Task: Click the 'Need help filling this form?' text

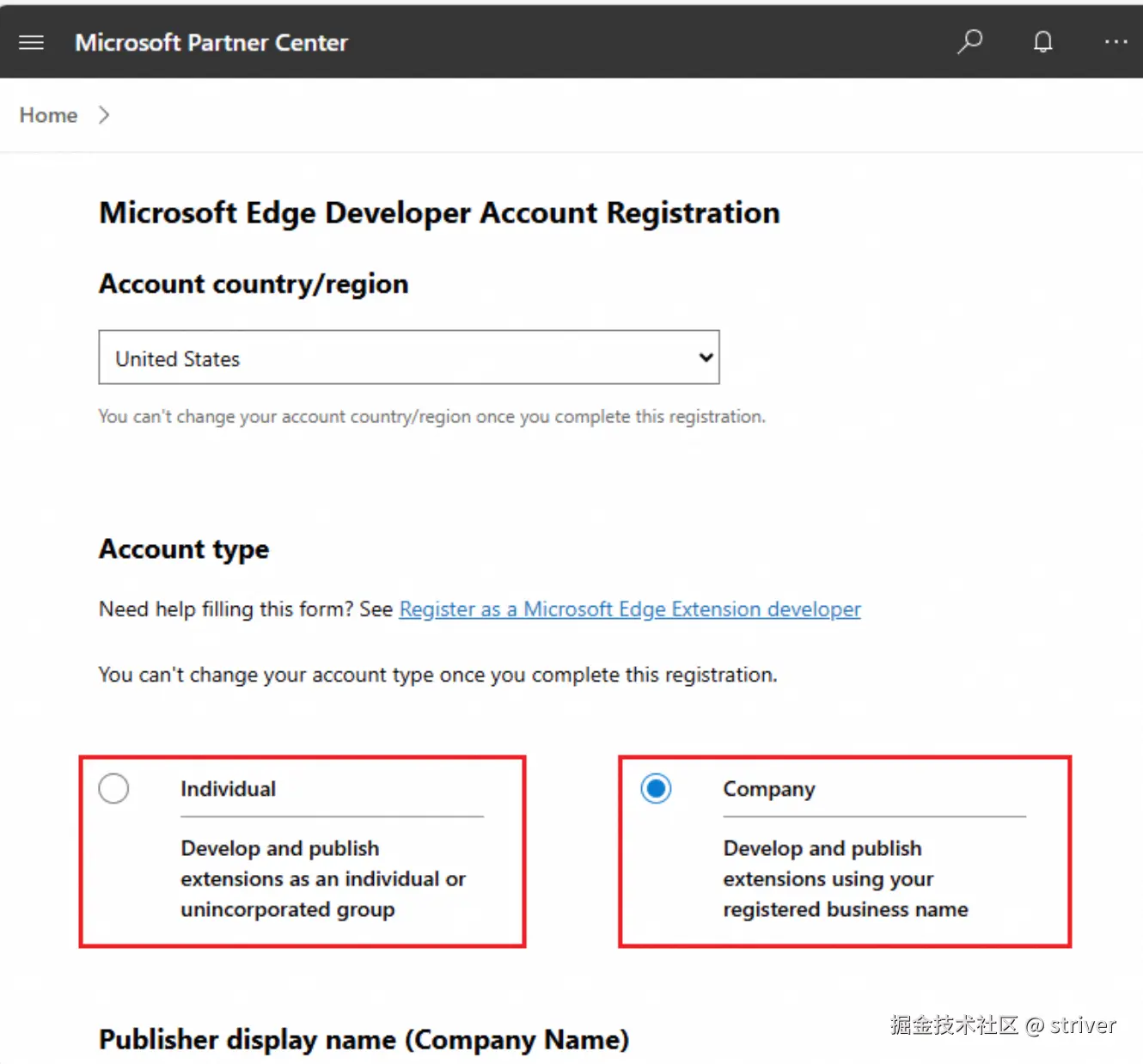Action: coord(226,609)
